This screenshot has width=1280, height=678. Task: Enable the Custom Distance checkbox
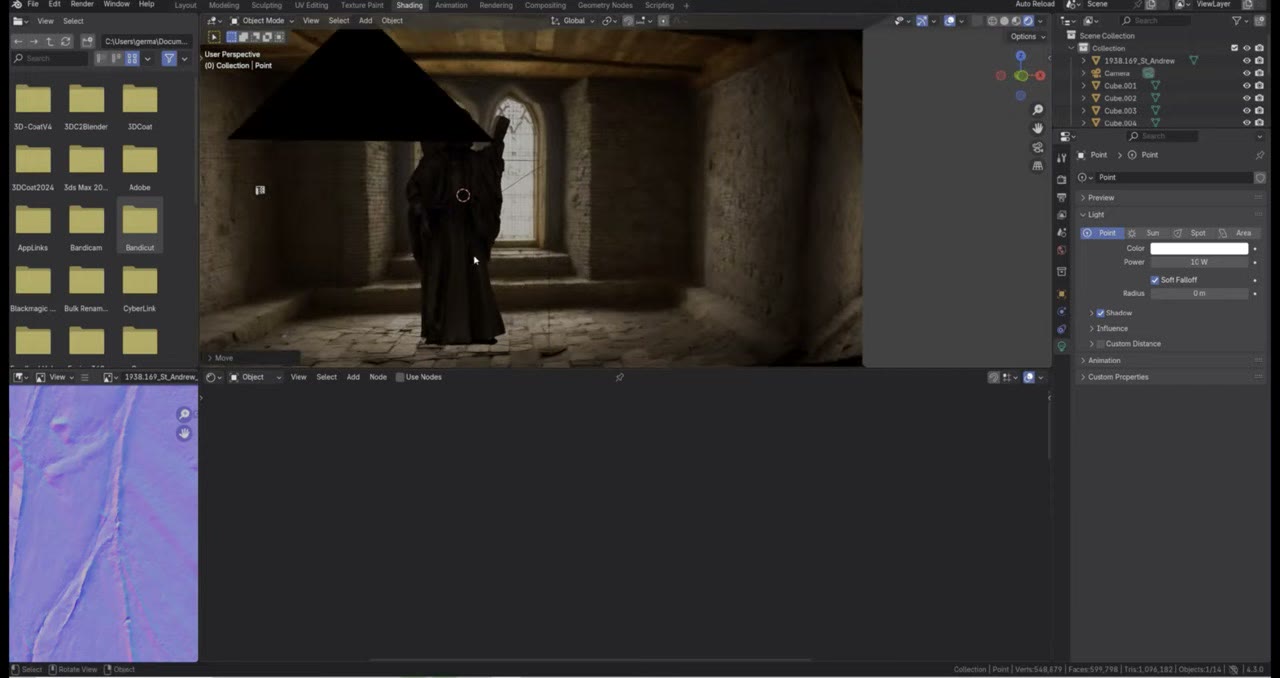(1100, 344)
